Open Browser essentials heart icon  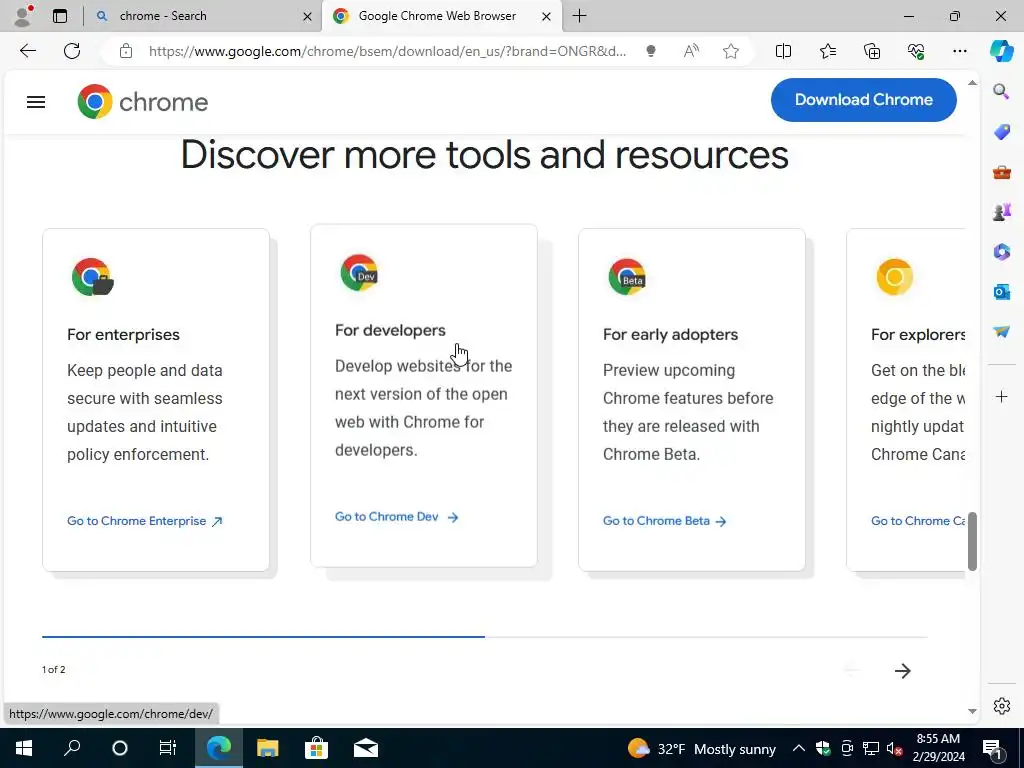click(916, 51)
